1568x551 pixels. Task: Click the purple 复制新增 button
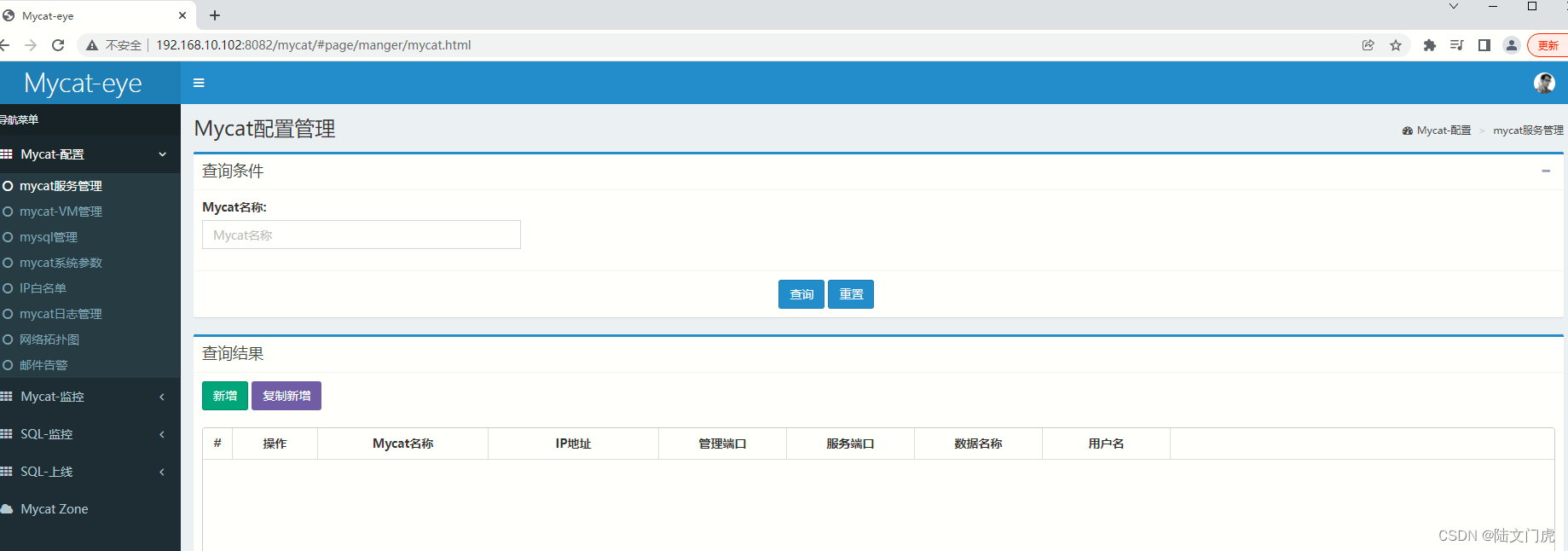coord(286,396)
